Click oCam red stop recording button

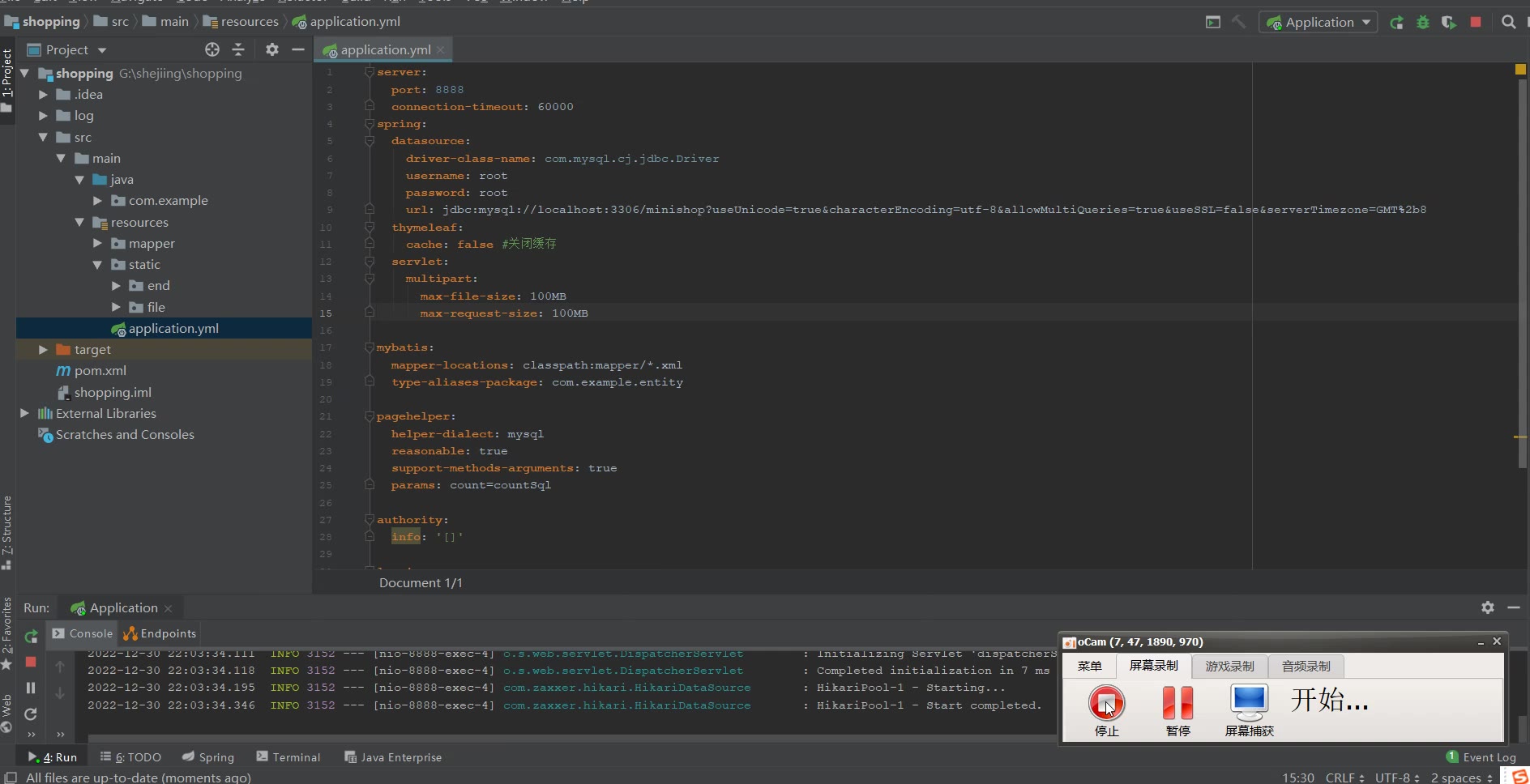[x=1106, y=702]
